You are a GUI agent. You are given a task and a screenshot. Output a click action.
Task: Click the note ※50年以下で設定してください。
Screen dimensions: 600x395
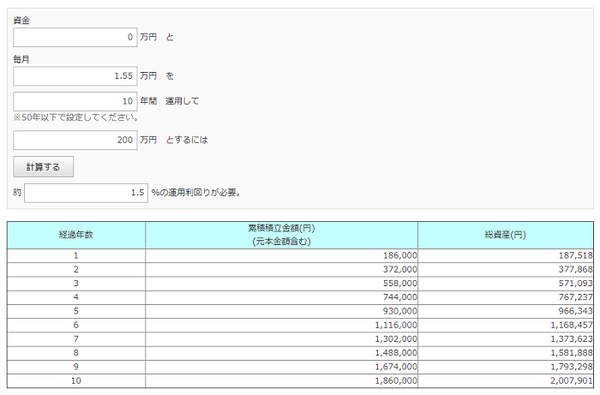coord(76,118)
